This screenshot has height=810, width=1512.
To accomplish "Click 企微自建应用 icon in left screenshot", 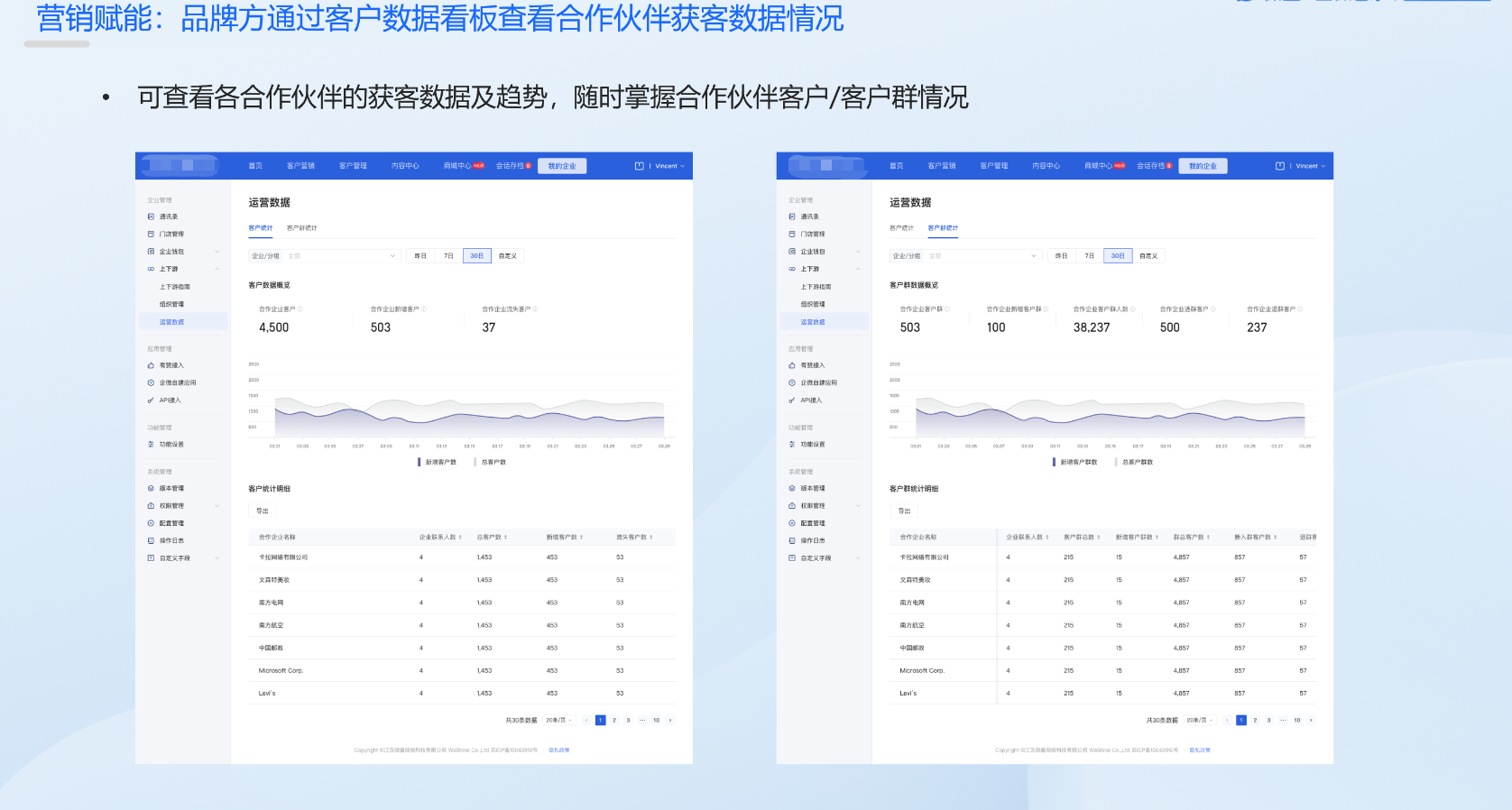I will [x=151, y=382].
